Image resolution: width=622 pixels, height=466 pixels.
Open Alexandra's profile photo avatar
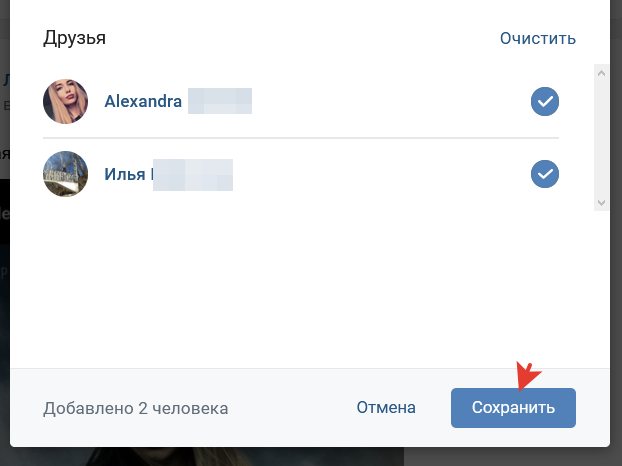point(65,102)
